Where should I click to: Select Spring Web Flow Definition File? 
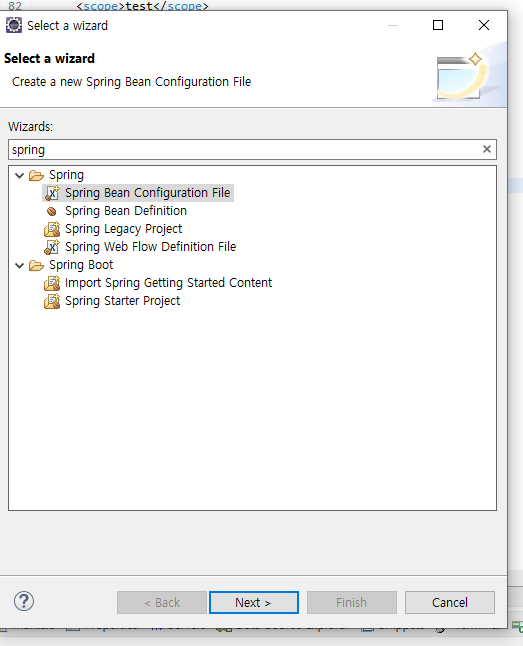[150, 247]
